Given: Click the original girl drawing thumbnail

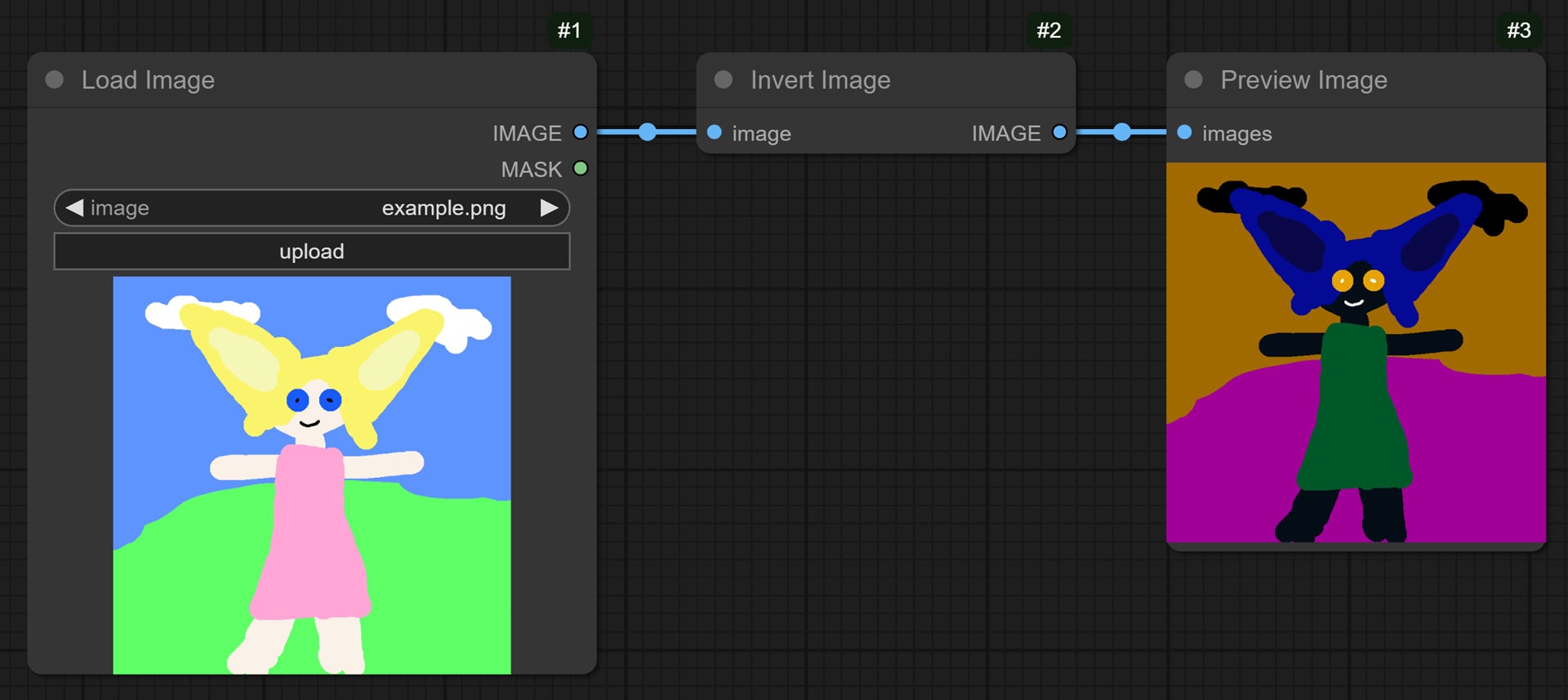Looking at the screenshot, I should pyautogui.click(x=312, y=475).
